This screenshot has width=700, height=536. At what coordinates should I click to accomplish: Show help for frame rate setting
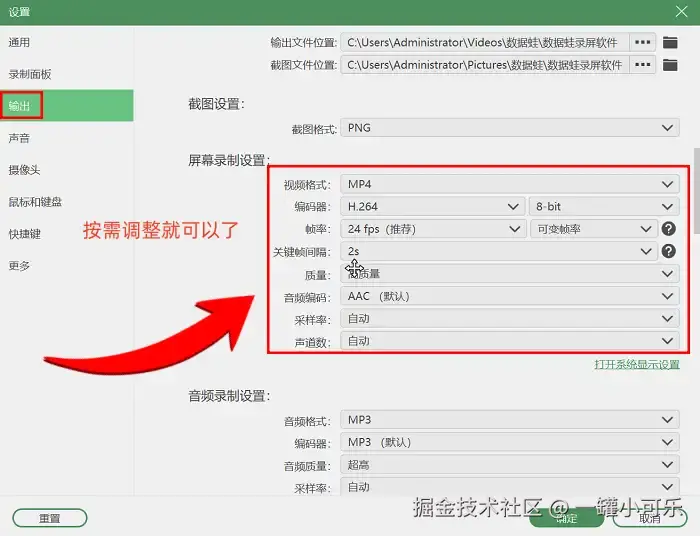coord(668,229)
